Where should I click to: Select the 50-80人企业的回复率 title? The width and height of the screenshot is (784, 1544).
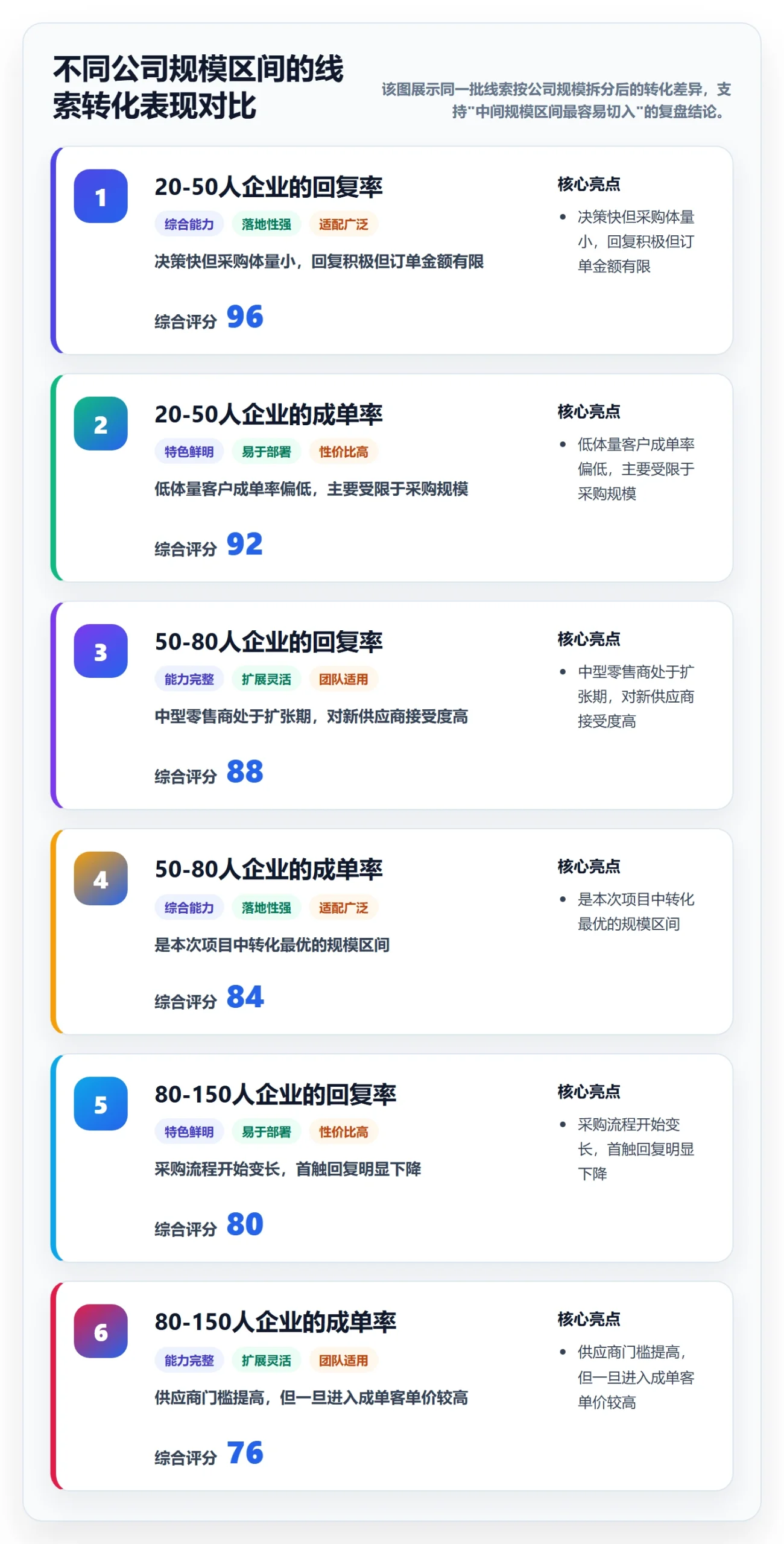pos(268,642)
